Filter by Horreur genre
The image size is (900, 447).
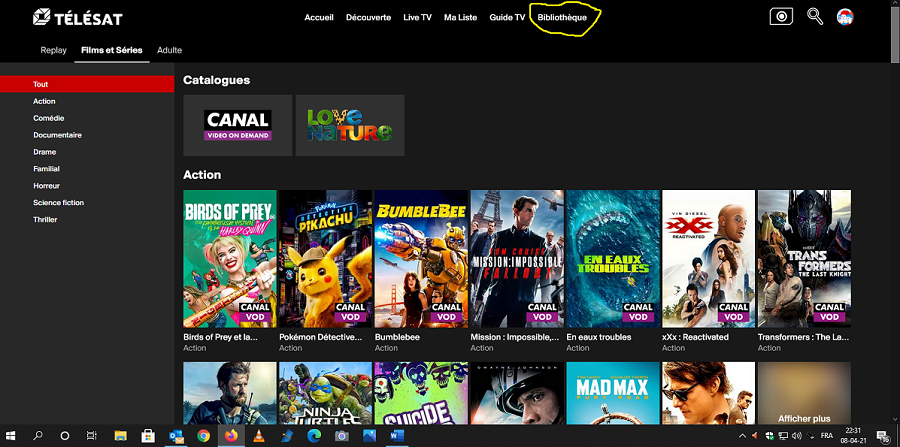pyautogui.click(x=46, y=186)
